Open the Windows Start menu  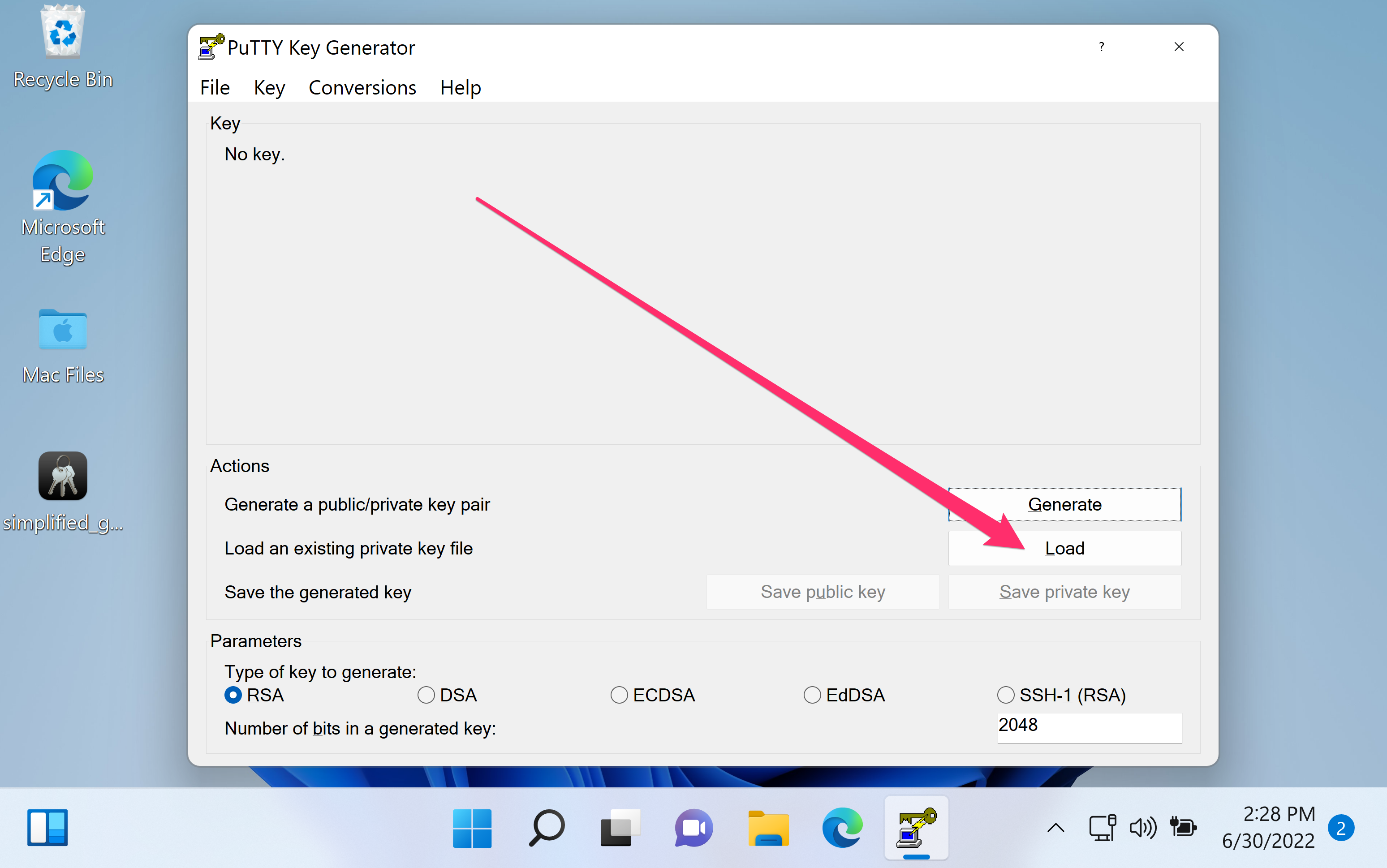tap(472, 828)
